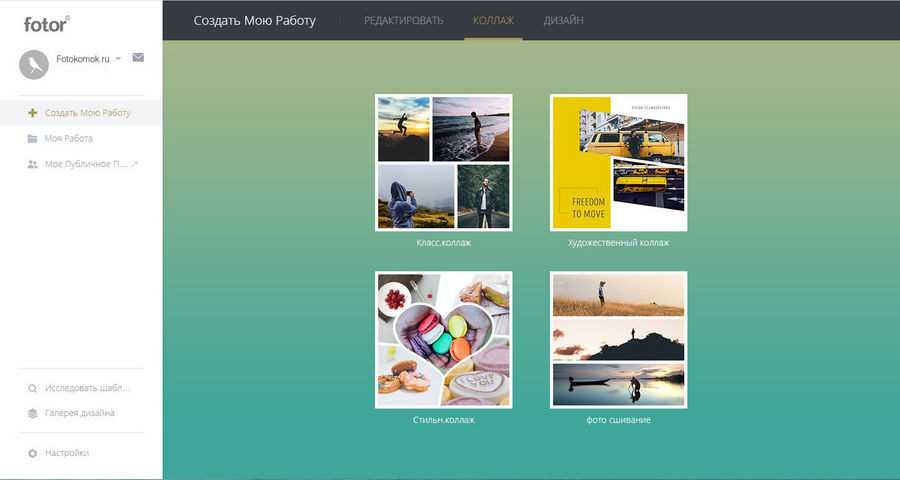900x480 pixels.
Task: Open the Класс.коллаж label link
Action: pos(443,243)
